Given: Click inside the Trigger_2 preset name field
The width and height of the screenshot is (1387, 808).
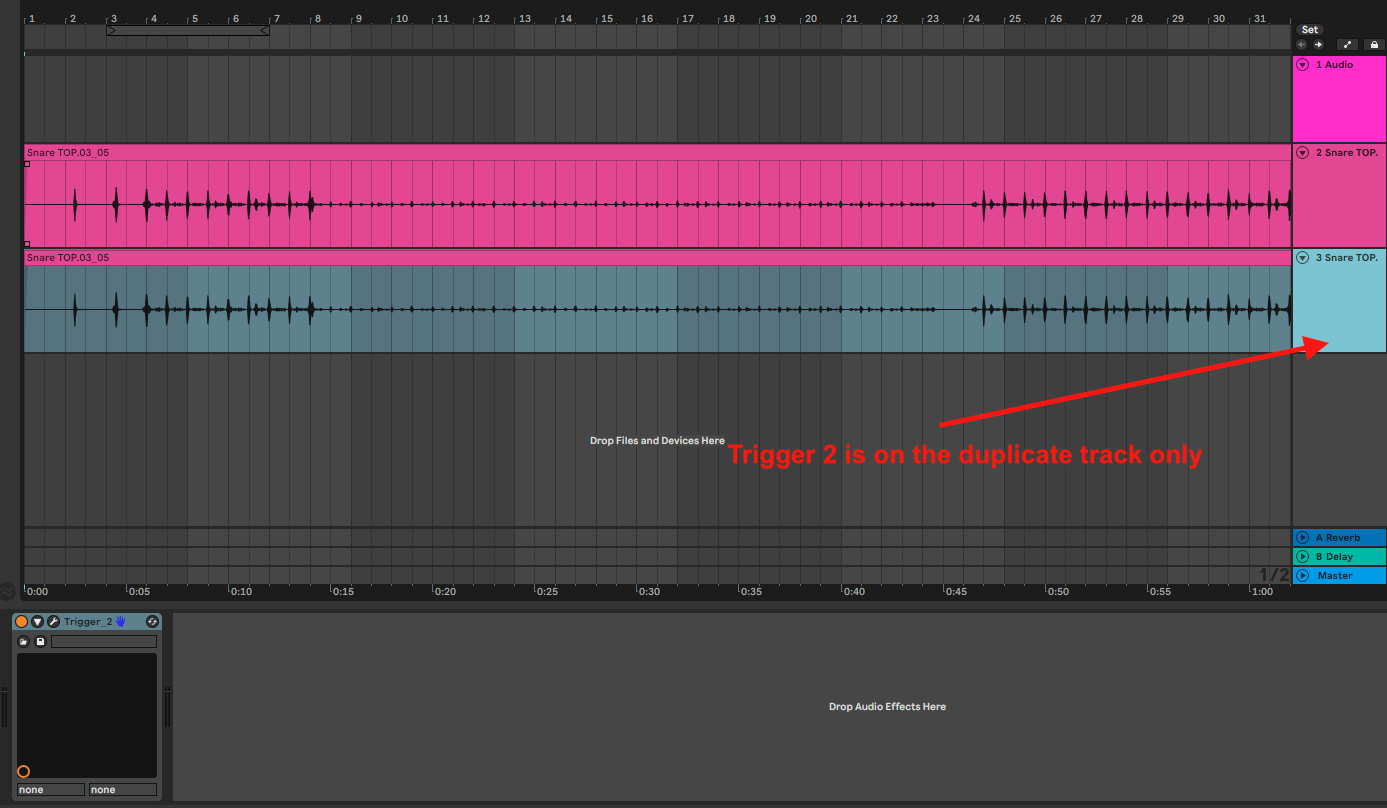Looking at the screenshot, I should pyautogui.click(x=104, y=641).
